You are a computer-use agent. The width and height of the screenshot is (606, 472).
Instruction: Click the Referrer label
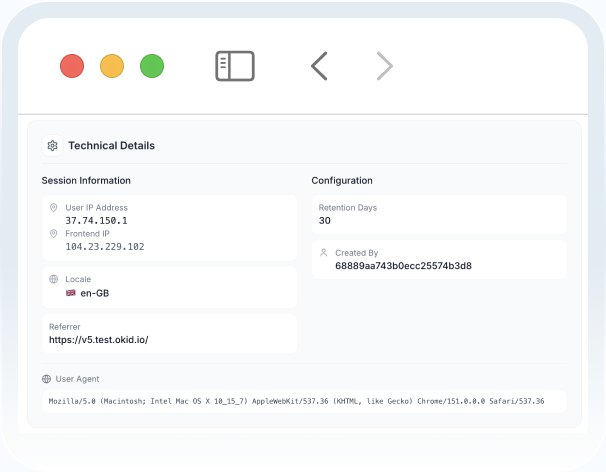pyautogui.click(x=65, y=327)
